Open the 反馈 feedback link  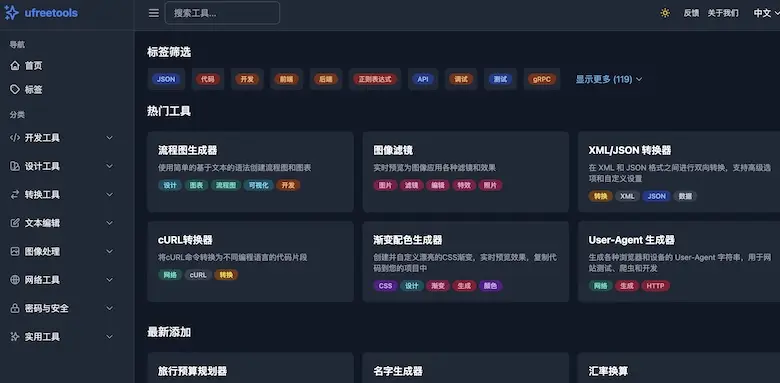pyautogui.click(x=691, y=13)
